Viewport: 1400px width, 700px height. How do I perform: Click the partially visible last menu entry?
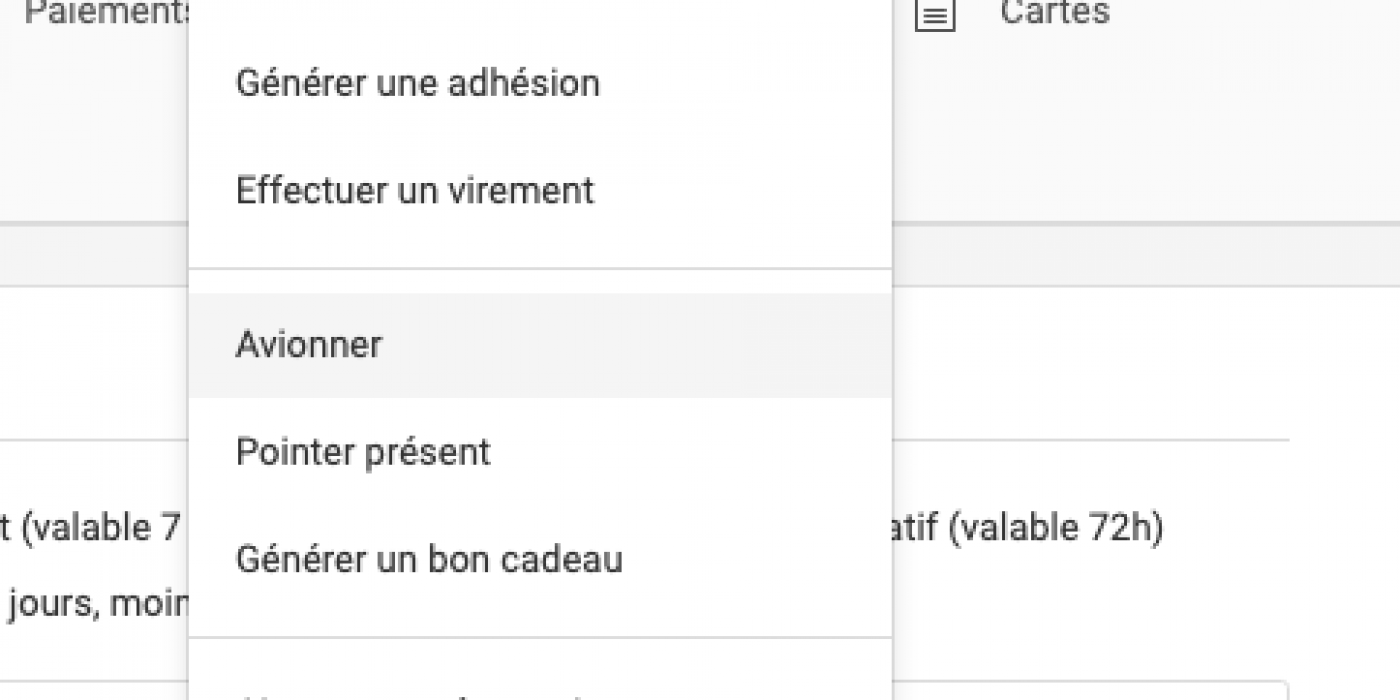pos(540,690)
